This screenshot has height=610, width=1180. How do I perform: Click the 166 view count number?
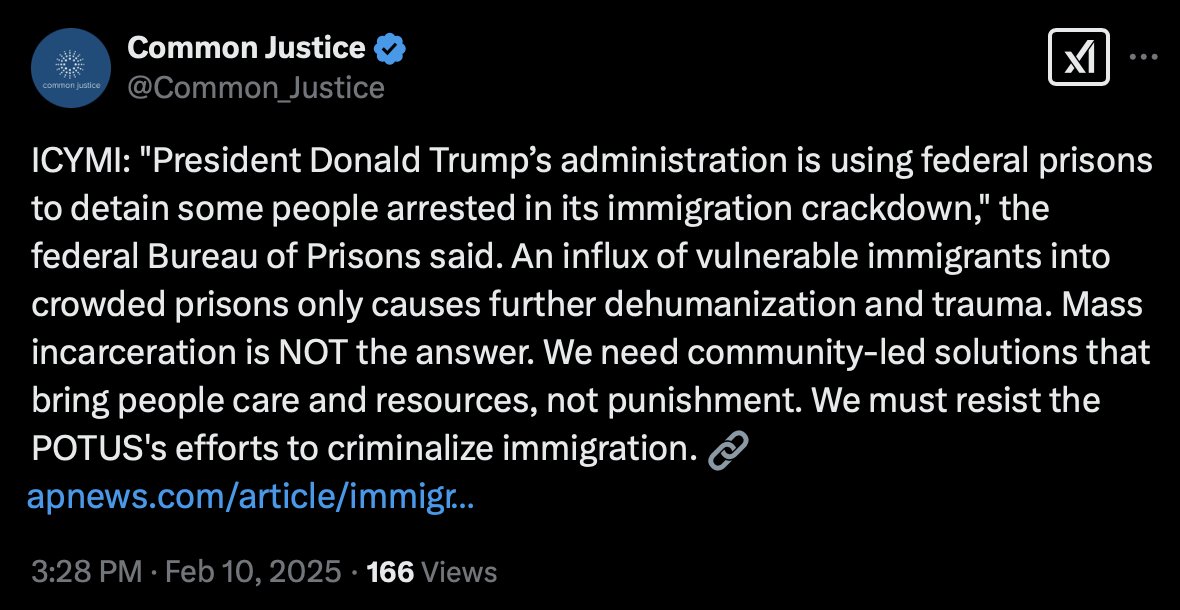click(x=390, y=572)
